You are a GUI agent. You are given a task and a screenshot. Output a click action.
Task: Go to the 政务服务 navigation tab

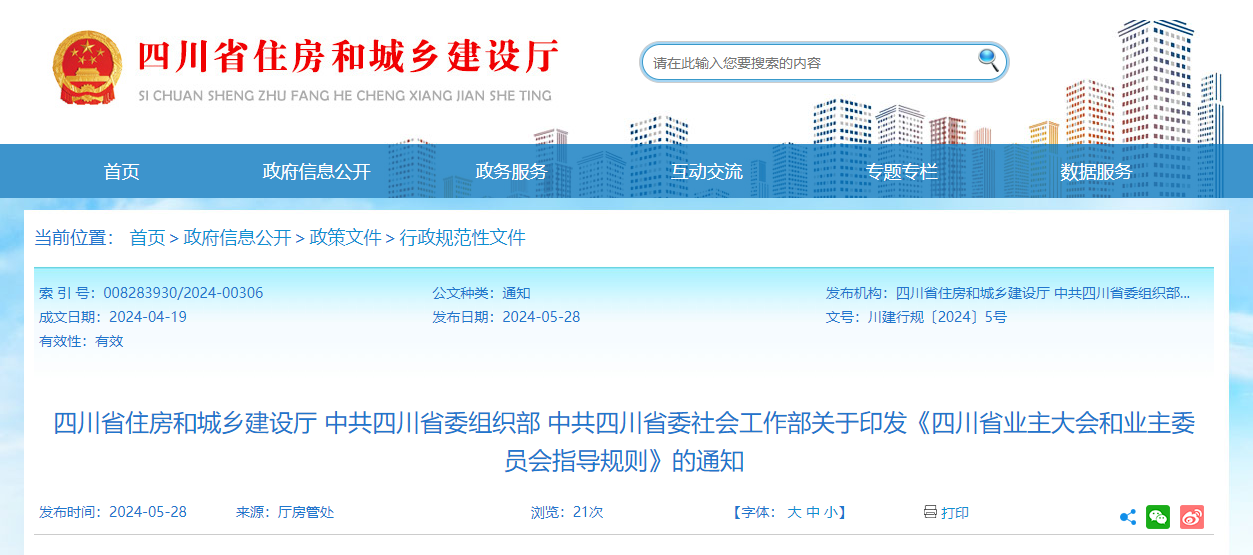coord(511,172)
